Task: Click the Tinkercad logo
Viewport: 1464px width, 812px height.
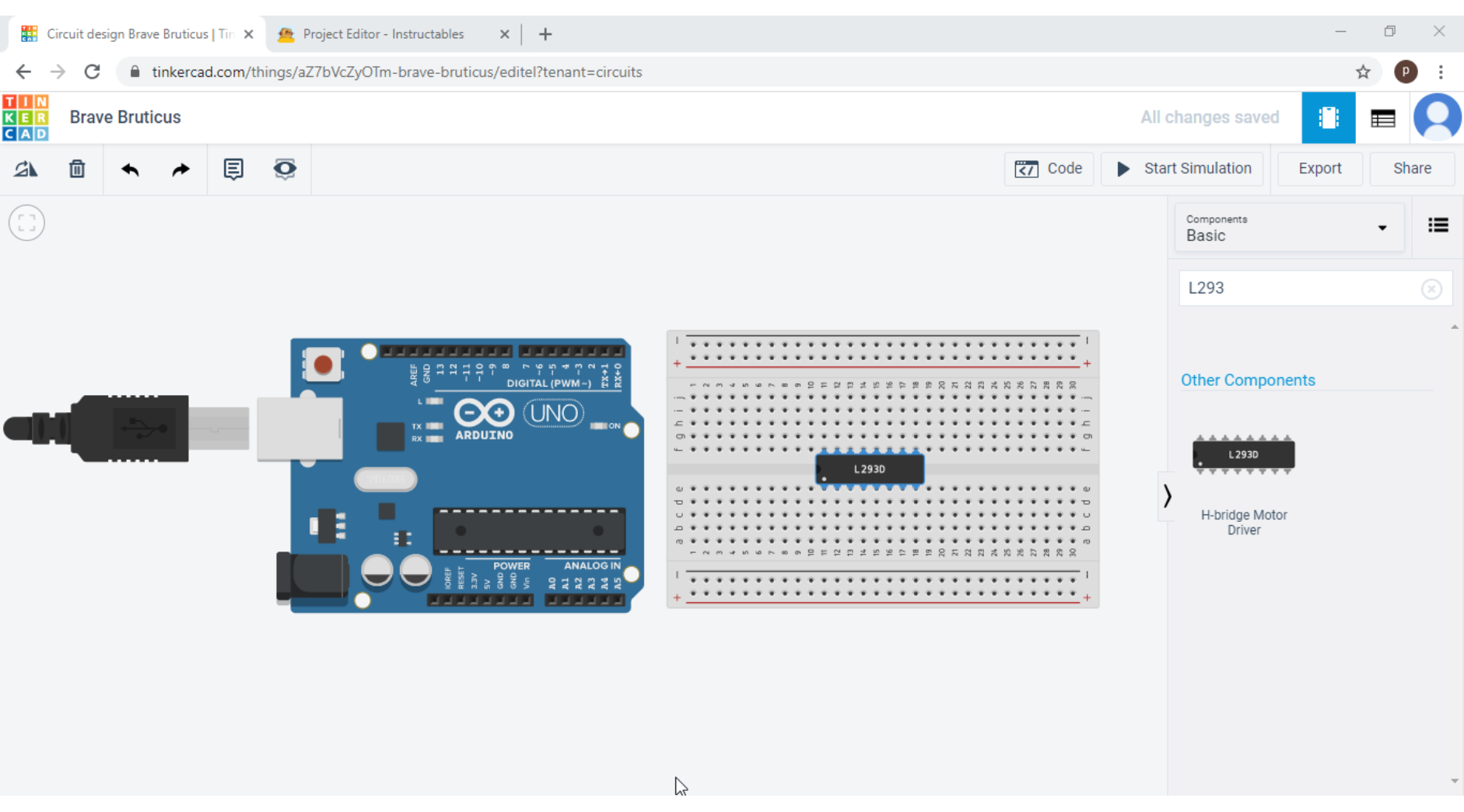Action: 26,117
